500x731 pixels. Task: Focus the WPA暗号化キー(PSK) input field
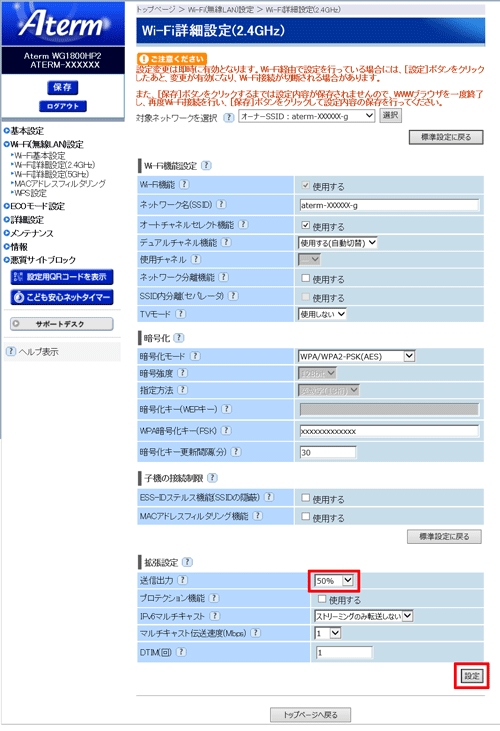tap(389, 431)
